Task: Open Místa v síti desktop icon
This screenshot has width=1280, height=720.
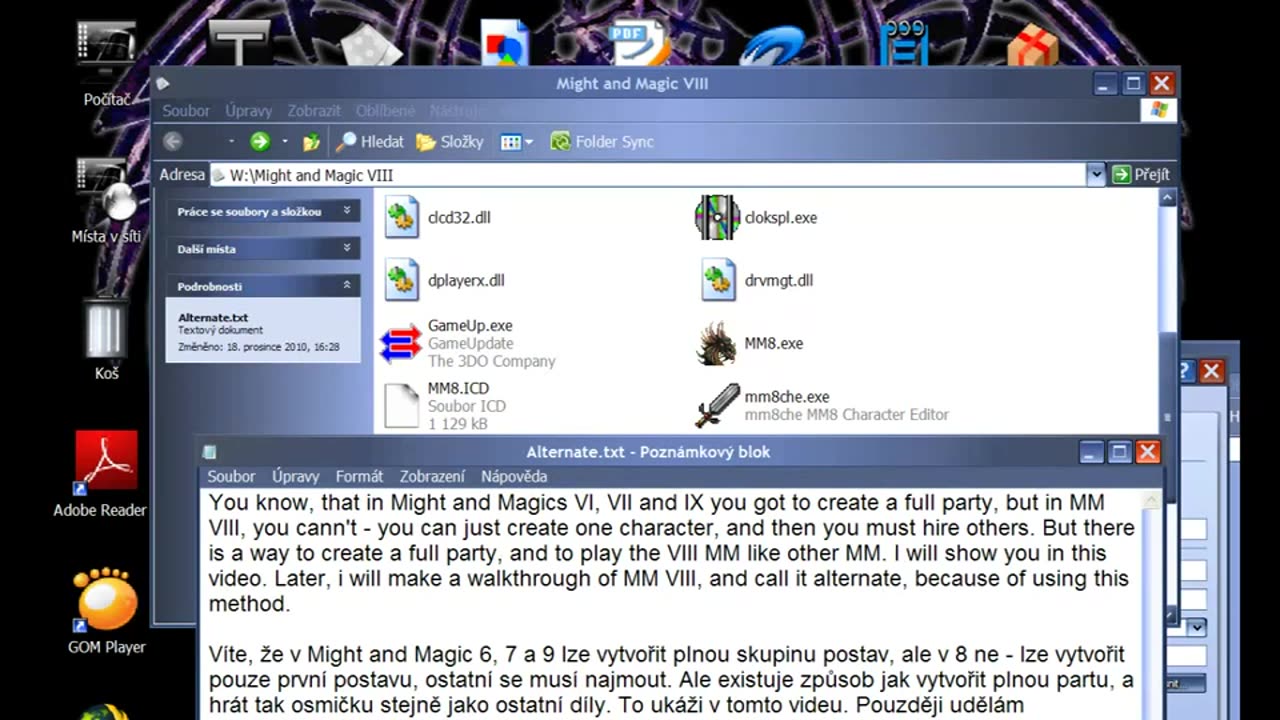Action: [107, 200]
